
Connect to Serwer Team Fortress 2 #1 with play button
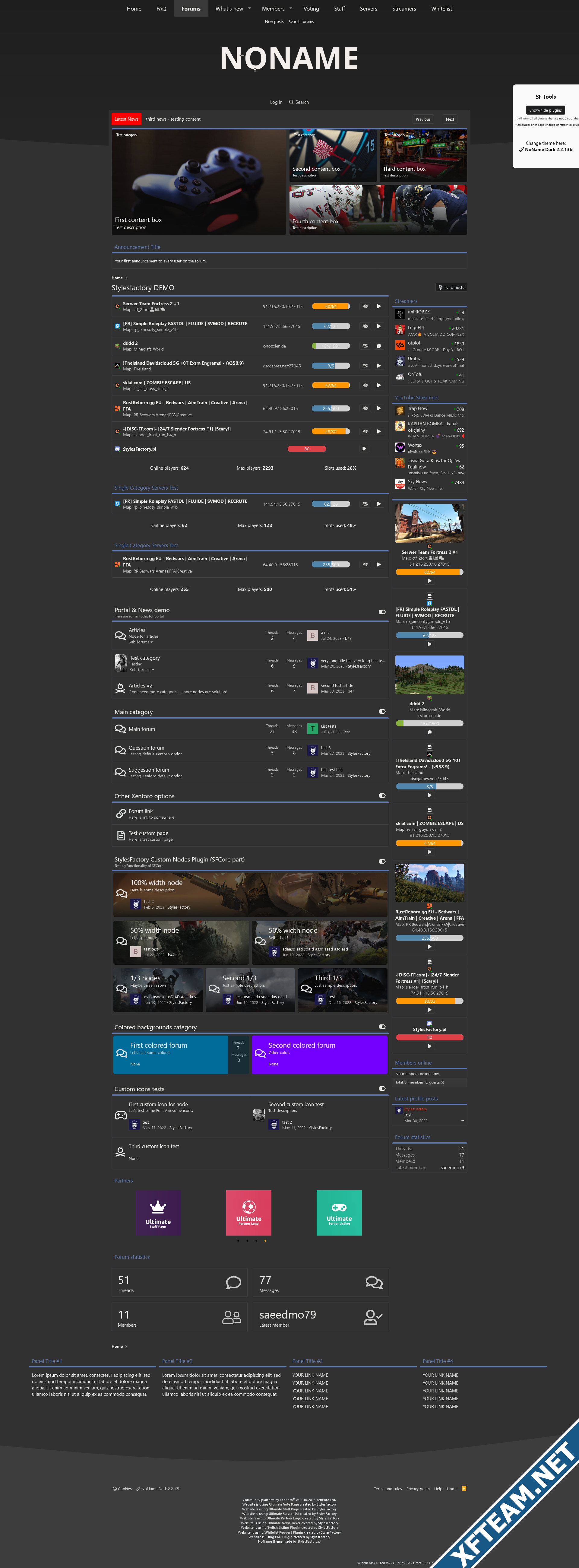(x=378, y=306)
